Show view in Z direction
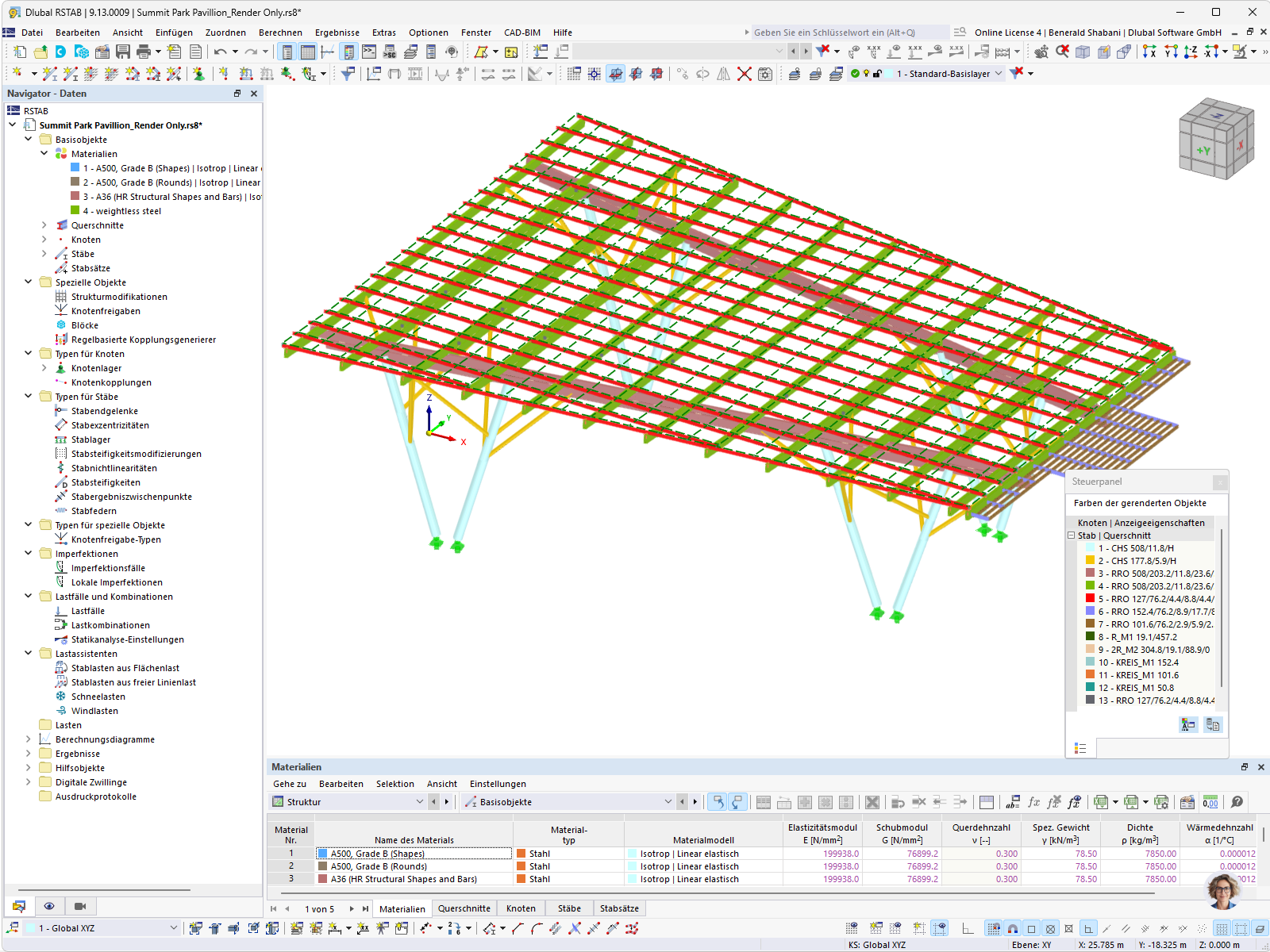Screen dimensions: 1270x952 click(x=1191, y=52)
